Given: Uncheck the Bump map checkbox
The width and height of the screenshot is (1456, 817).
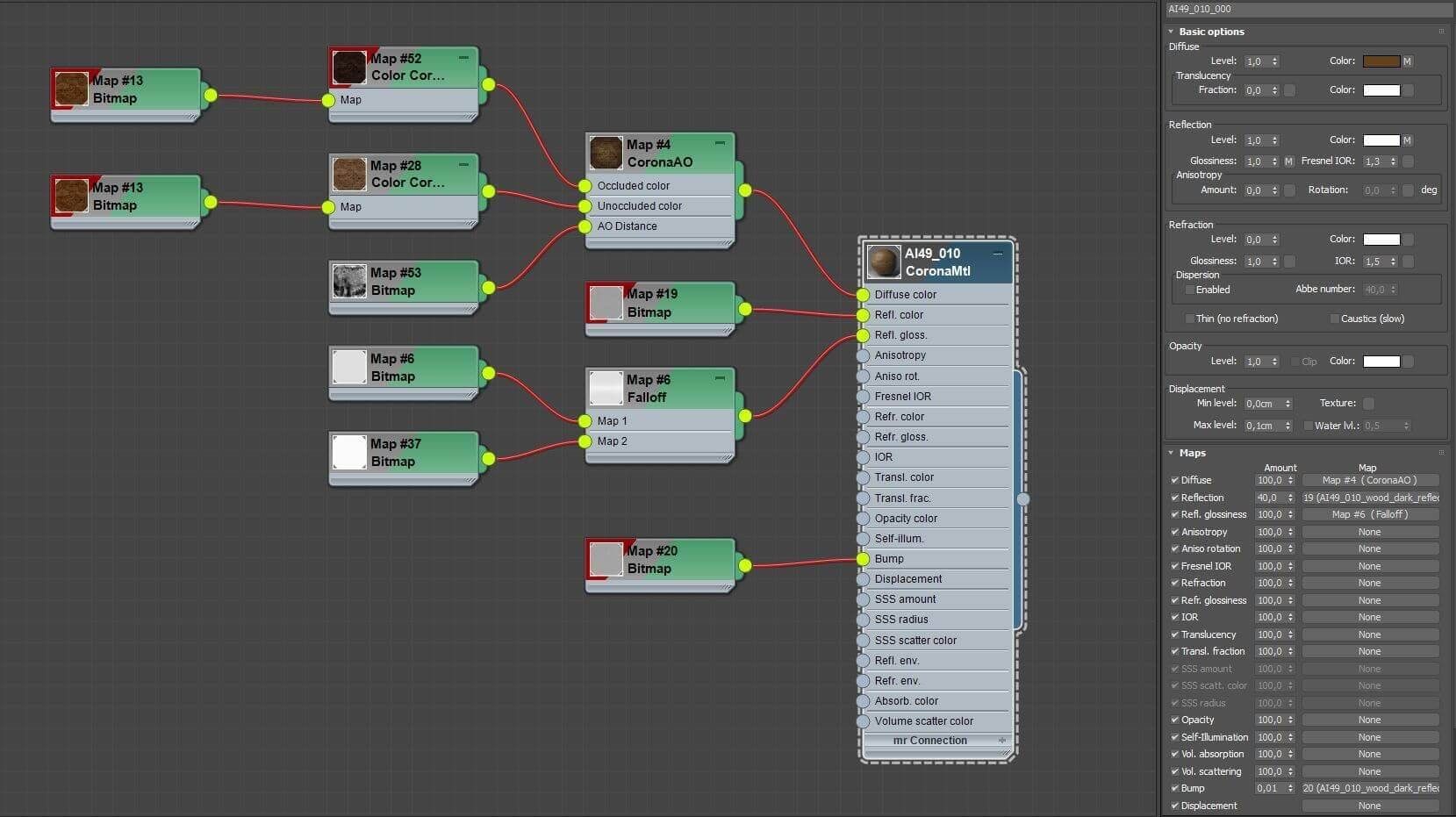Looking at the screenshot, I should tap(1175, 788).
